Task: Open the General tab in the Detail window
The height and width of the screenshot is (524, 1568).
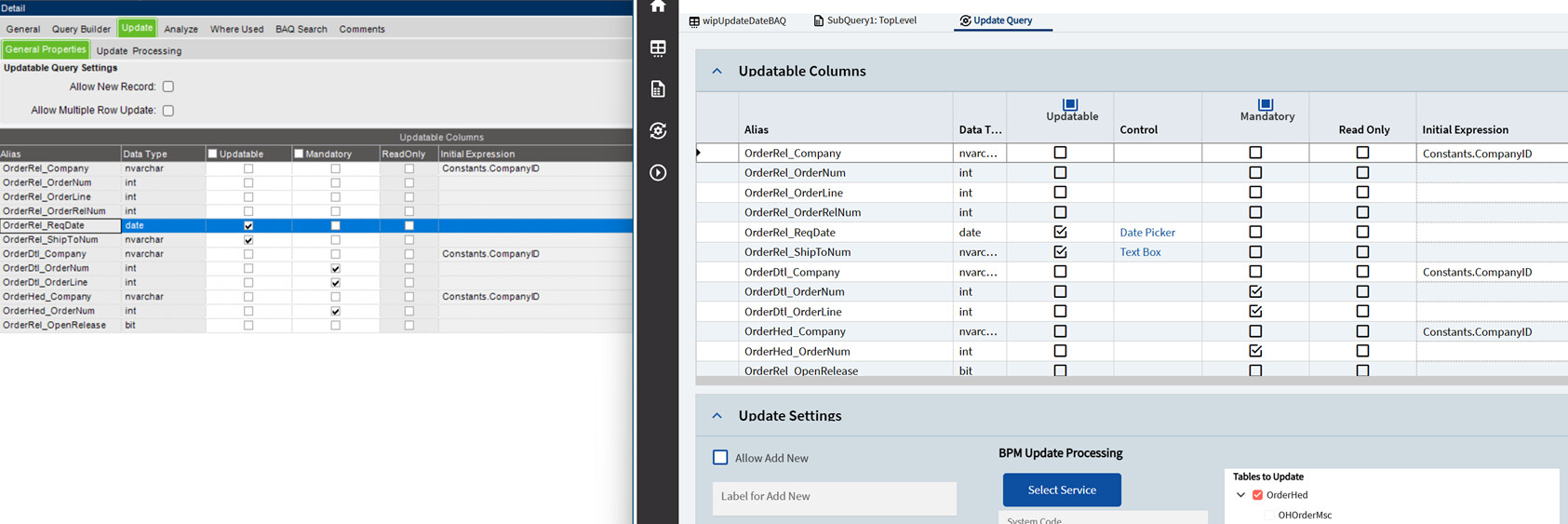Action: click(x=23, y=29)
